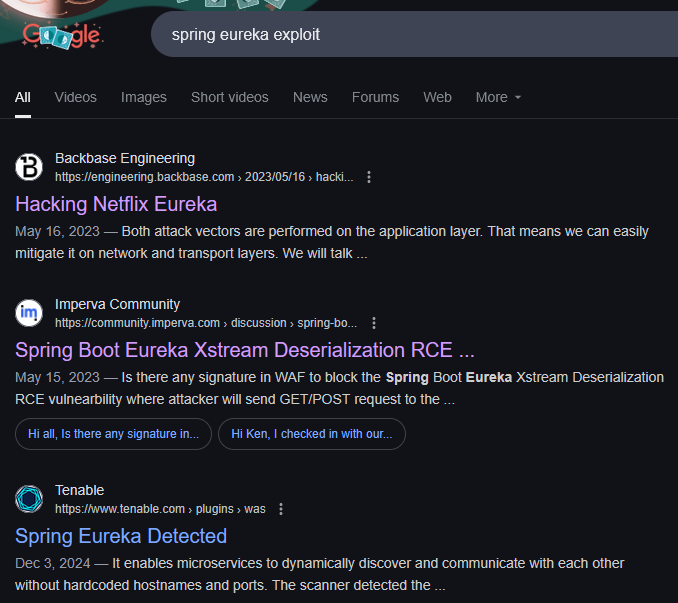Click the 'Hi Ken, I checked in' chip
Image resolution: width=678 pixels, height=603 pixels.
(311, 434)
